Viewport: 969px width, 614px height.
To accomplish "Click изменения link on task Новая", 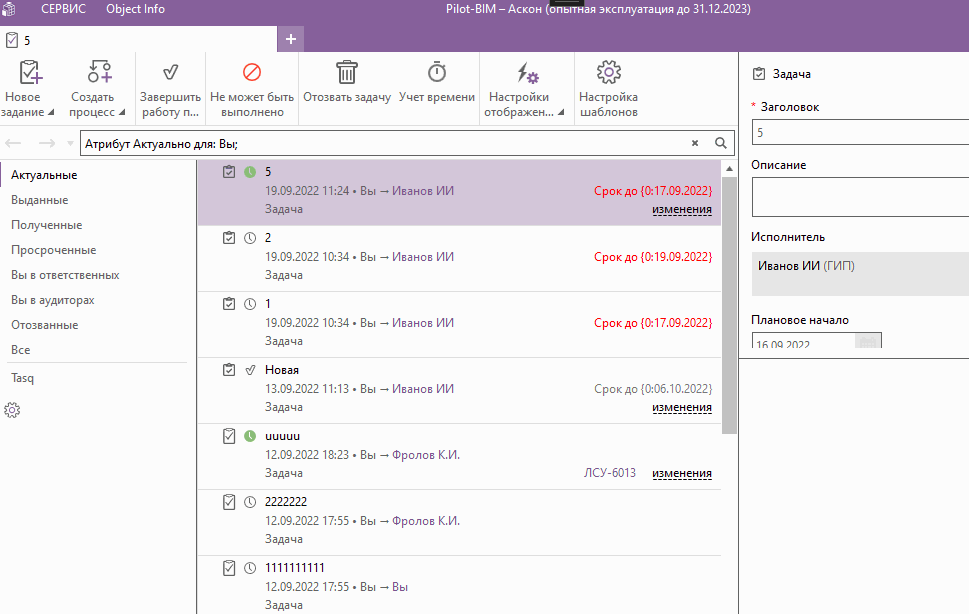I will 681,407.
